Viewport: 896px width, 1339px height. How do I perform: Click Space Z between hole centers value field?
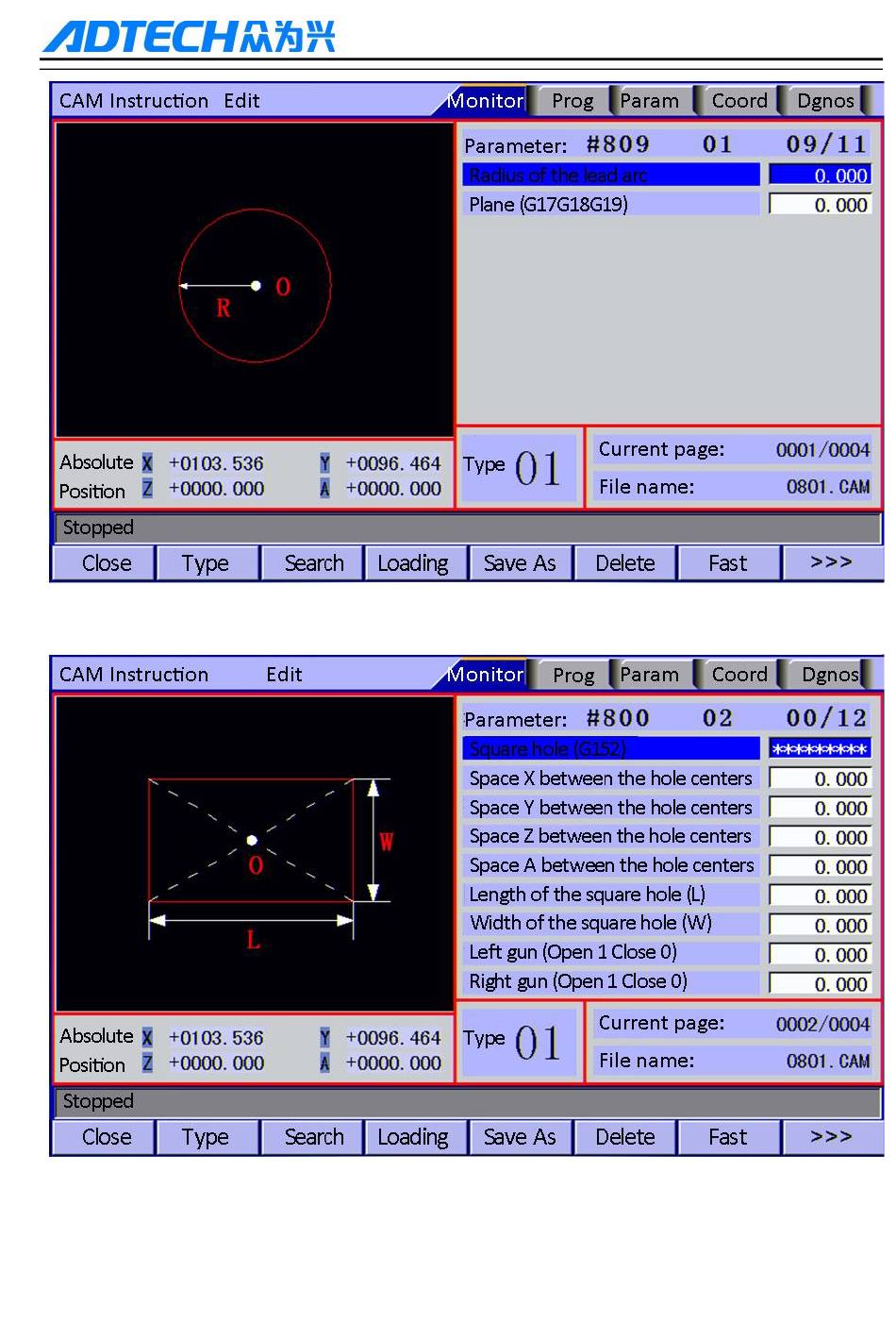(820, 837)
